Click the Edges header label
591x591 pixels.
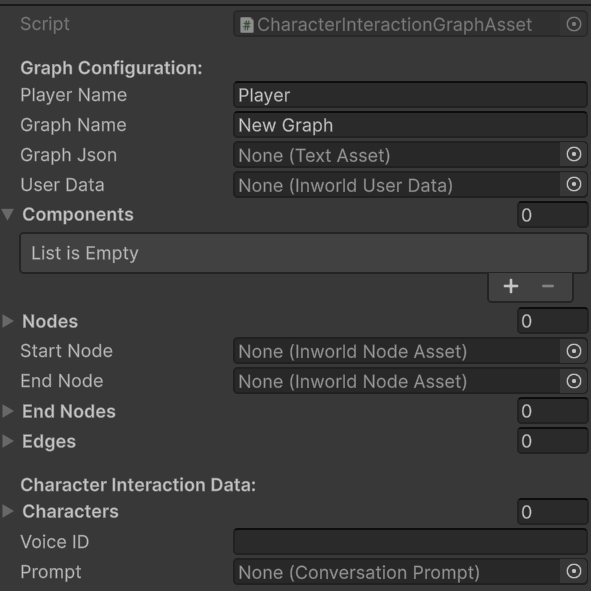click(49, 442)
